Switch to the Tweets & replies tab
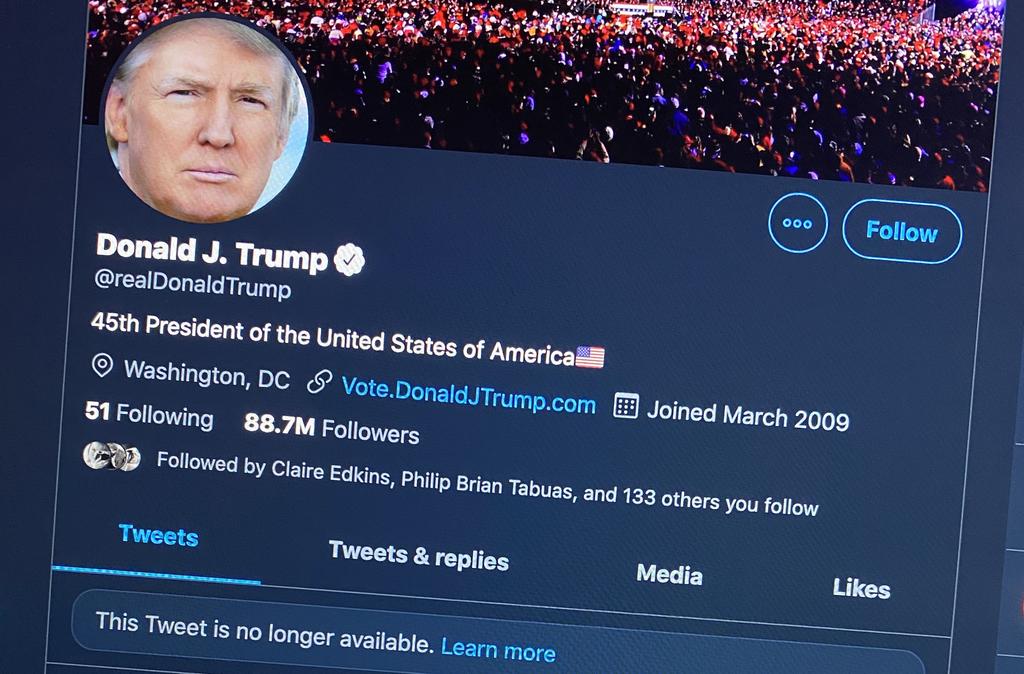This screenshot has height=674, width=1024. click(x=419, y=555)
